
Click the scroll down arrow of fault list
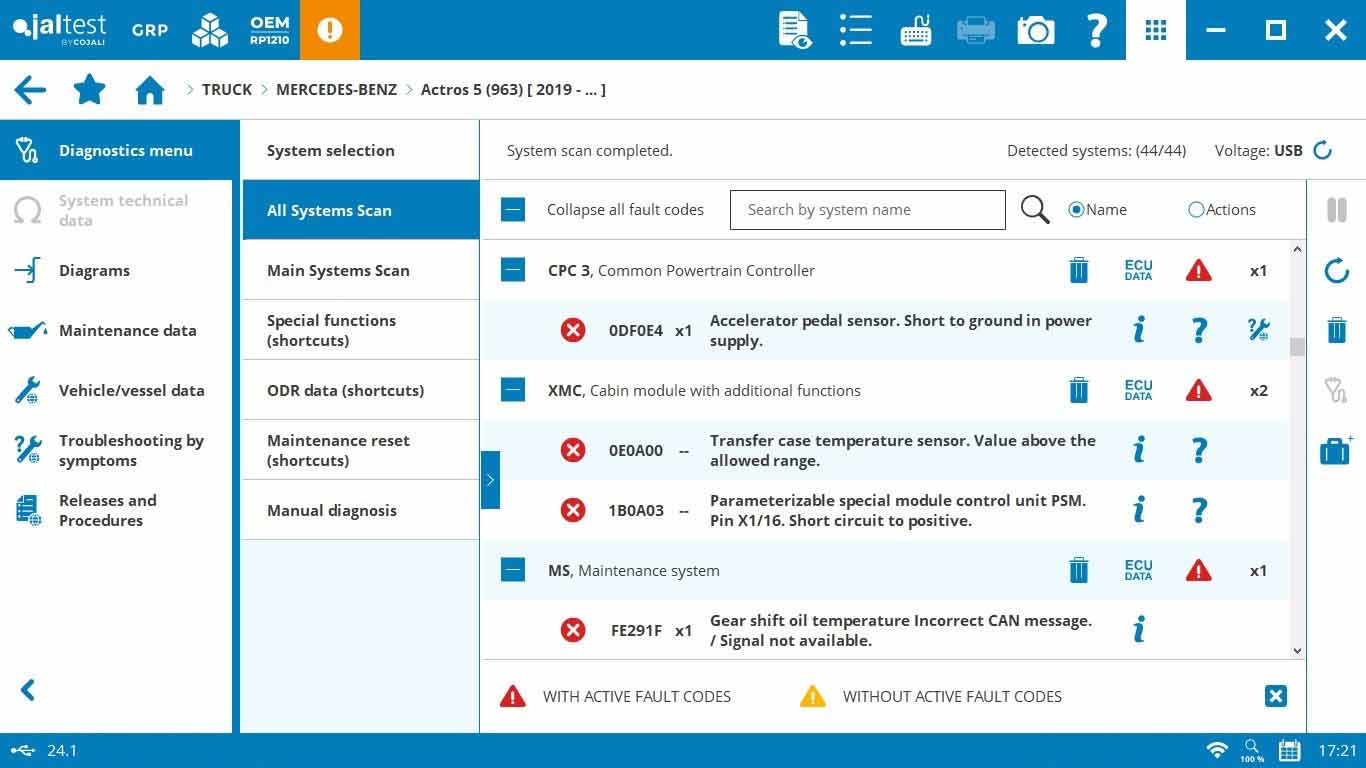[x=1297, y=650]
